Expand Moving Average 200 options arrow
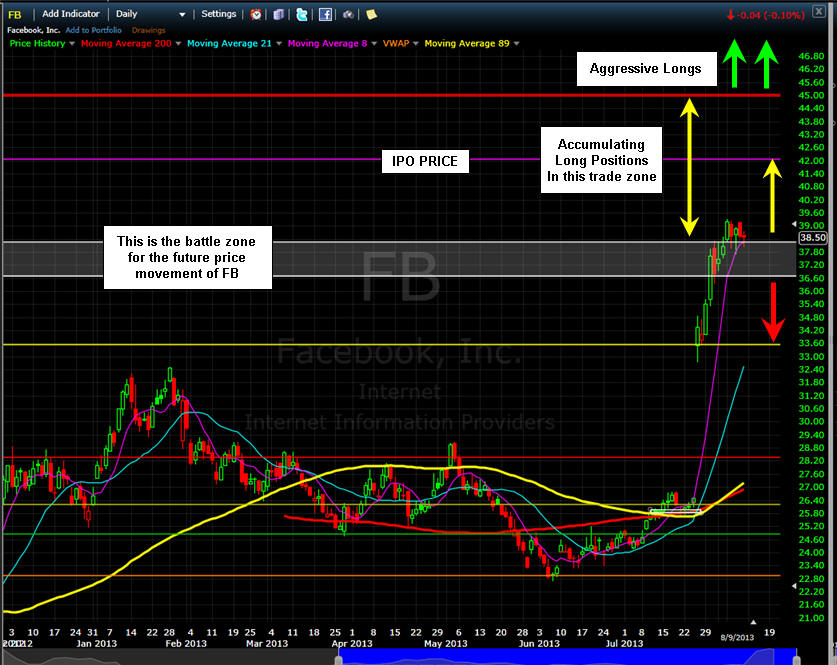Viewport: 837px width, 665px height. point(178,44)
